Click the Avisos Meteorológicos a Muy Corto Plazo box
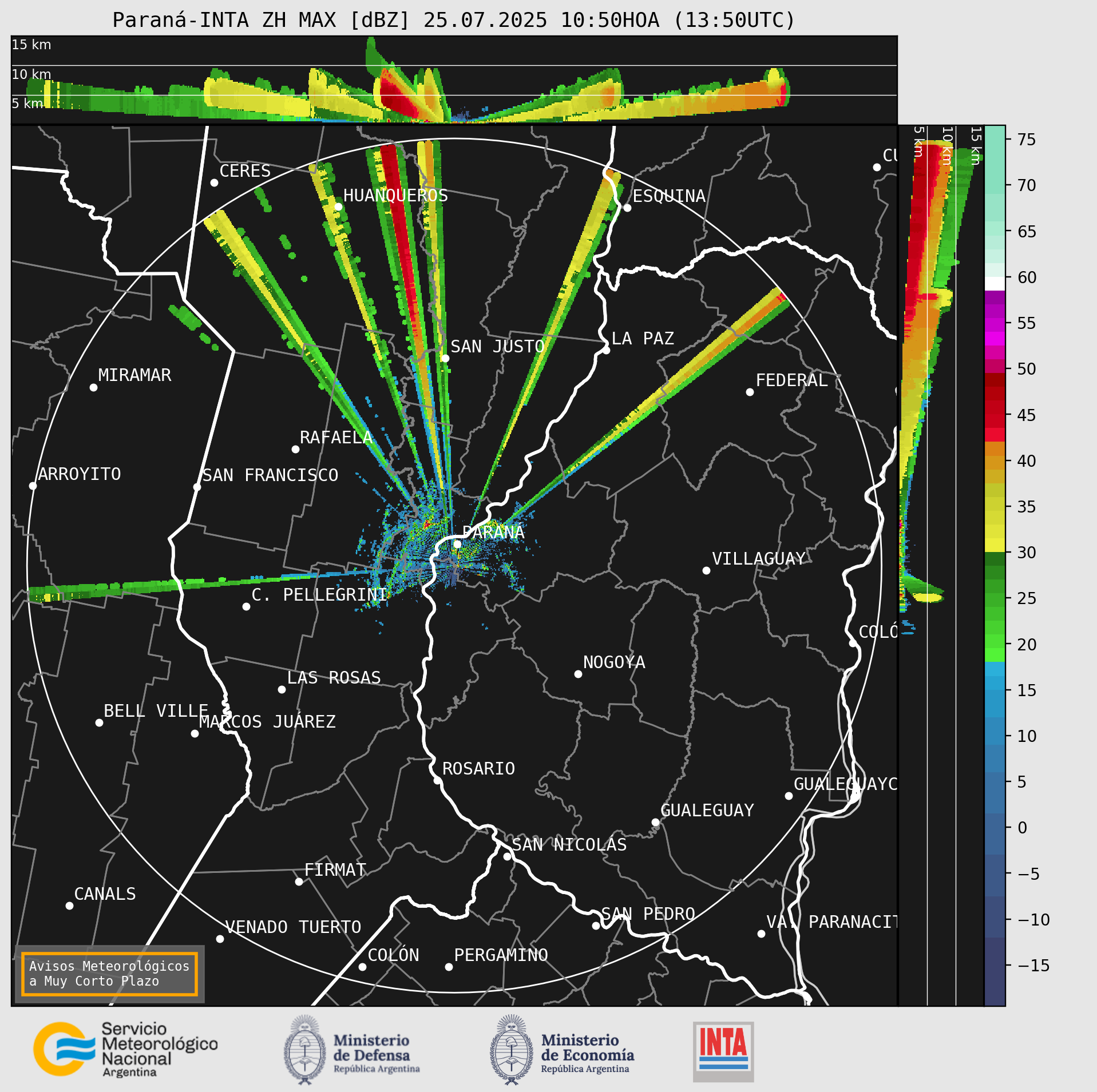The height and width of the screenshot is (1092, 1097). (109, 974)
